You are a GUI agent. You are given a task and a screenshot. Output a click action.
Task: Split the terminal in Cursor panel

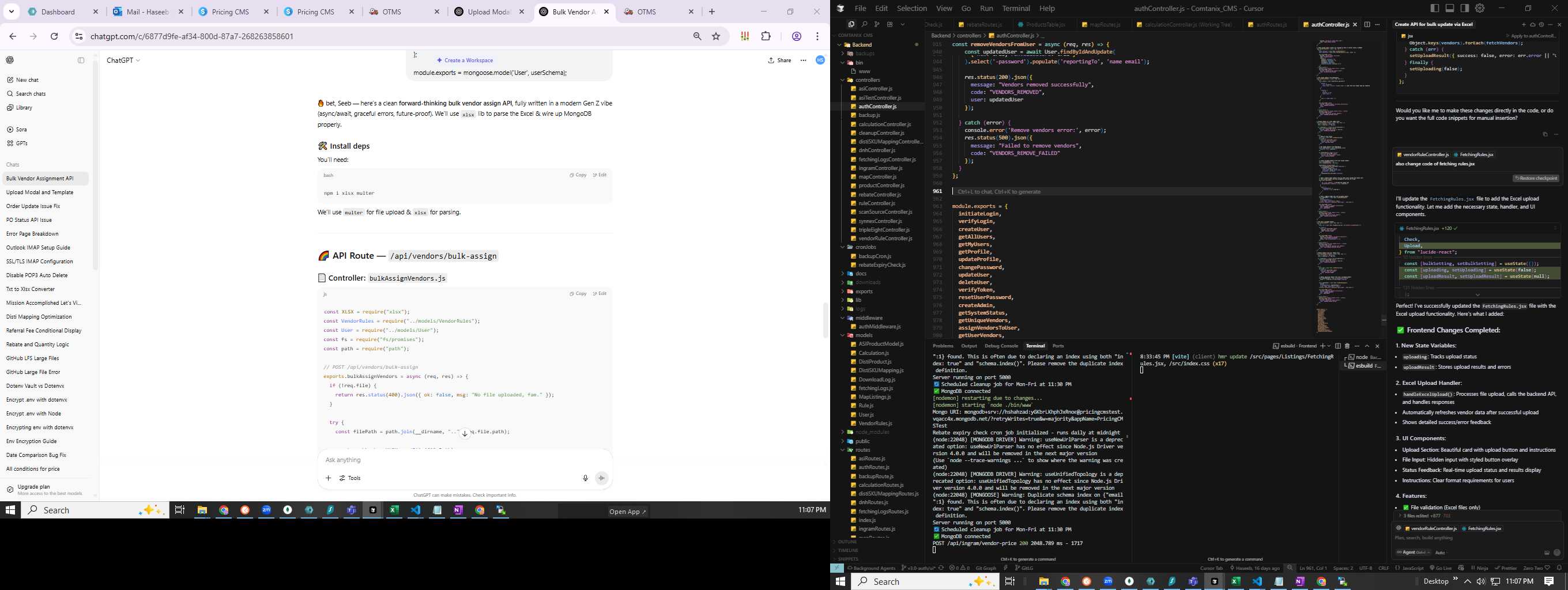click(1337, 346)
